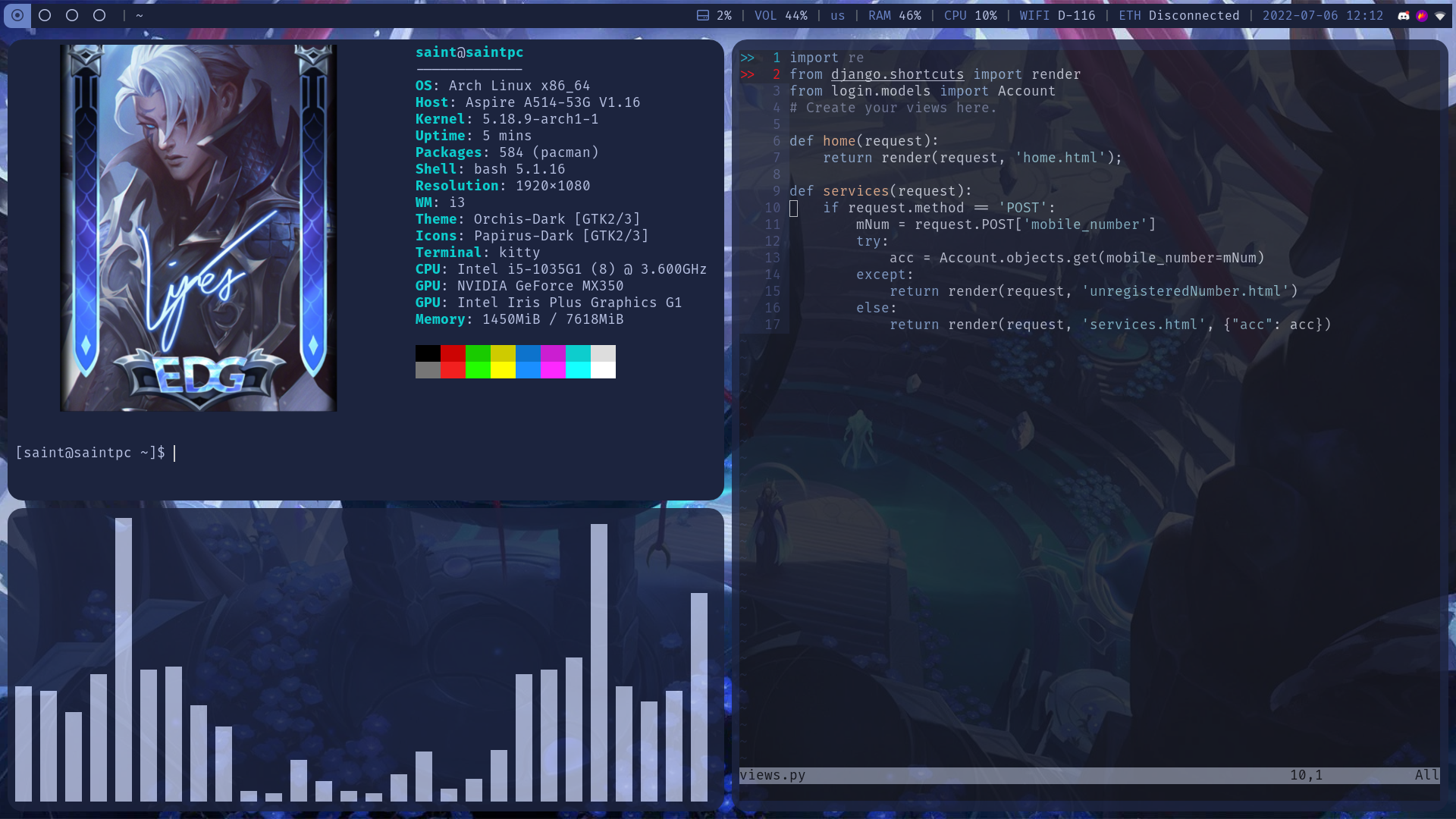Click the 'Kernel: 5.18.9-arch1-1' line

point(507,119)
